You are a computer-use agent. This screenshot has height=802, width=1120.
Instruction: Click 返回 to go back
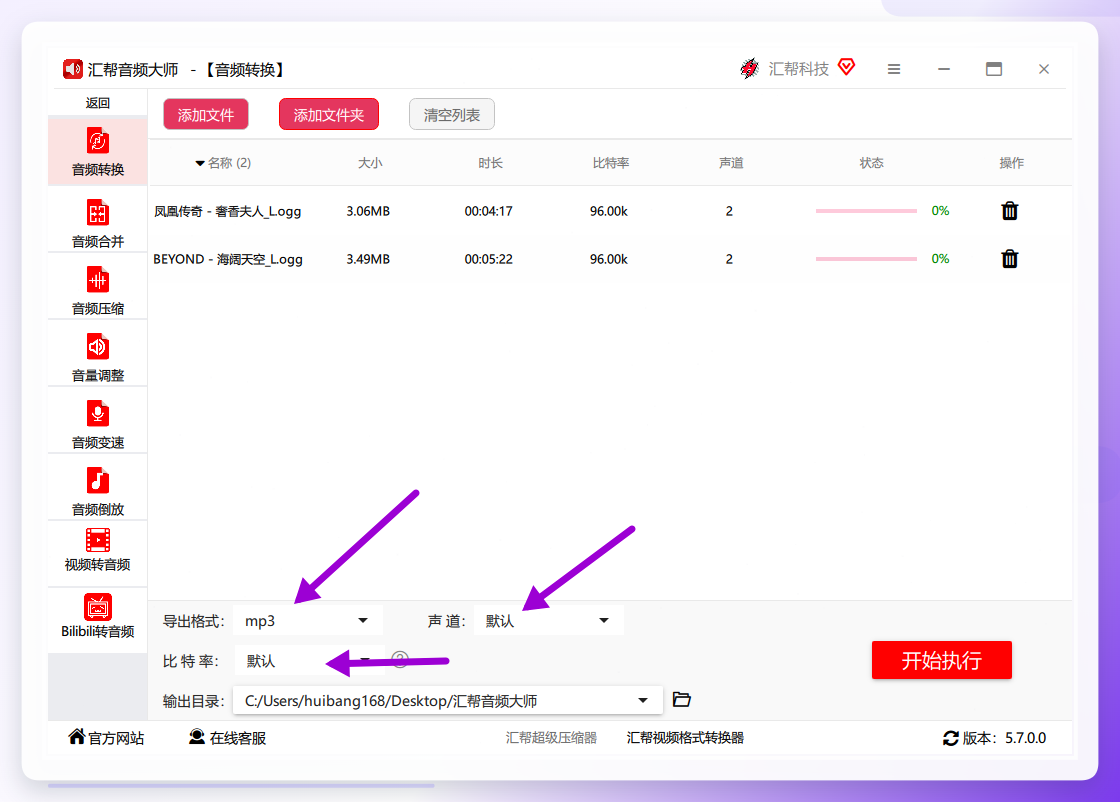pyautogui.click(x=98, y=103)
